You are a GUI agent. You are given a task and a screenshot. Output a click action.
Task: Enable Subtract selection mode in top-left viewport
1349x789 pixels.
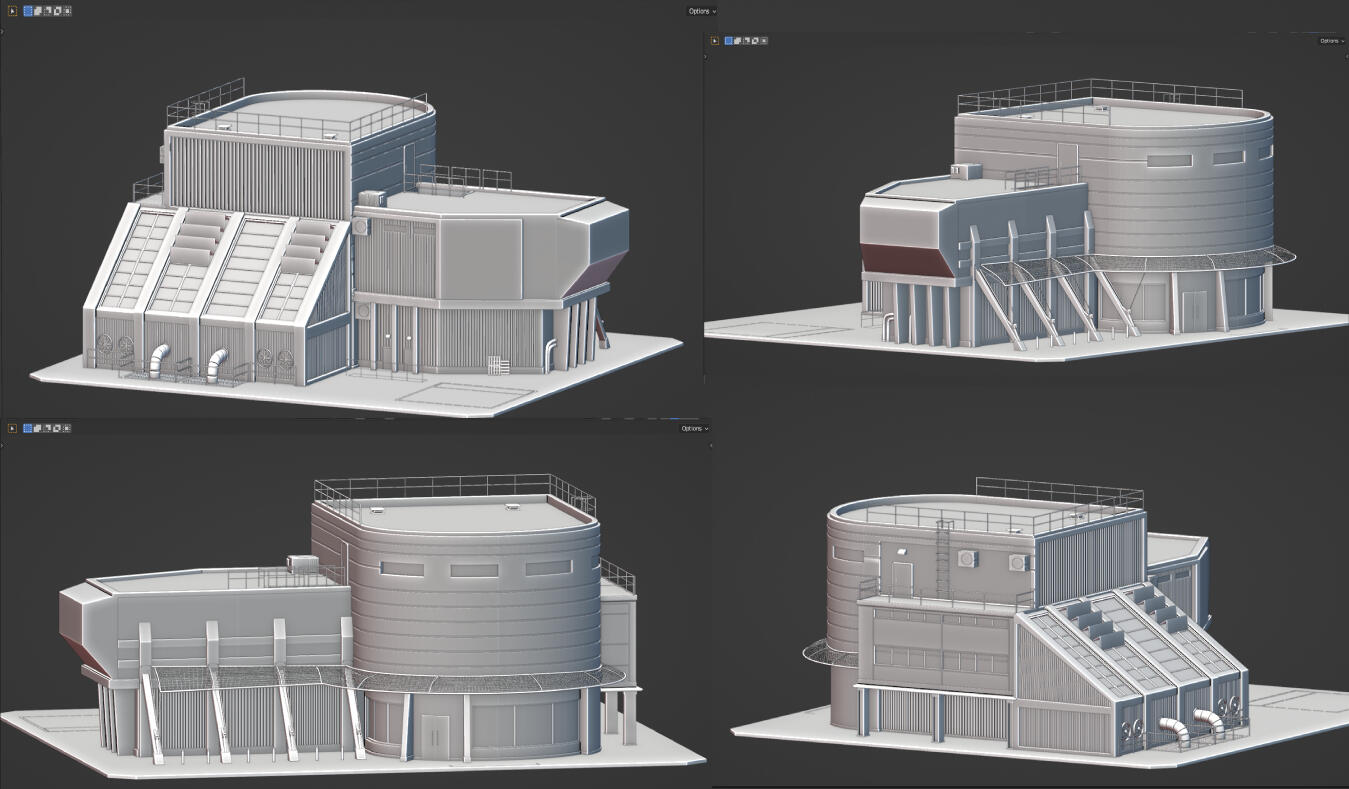(47, 11)
